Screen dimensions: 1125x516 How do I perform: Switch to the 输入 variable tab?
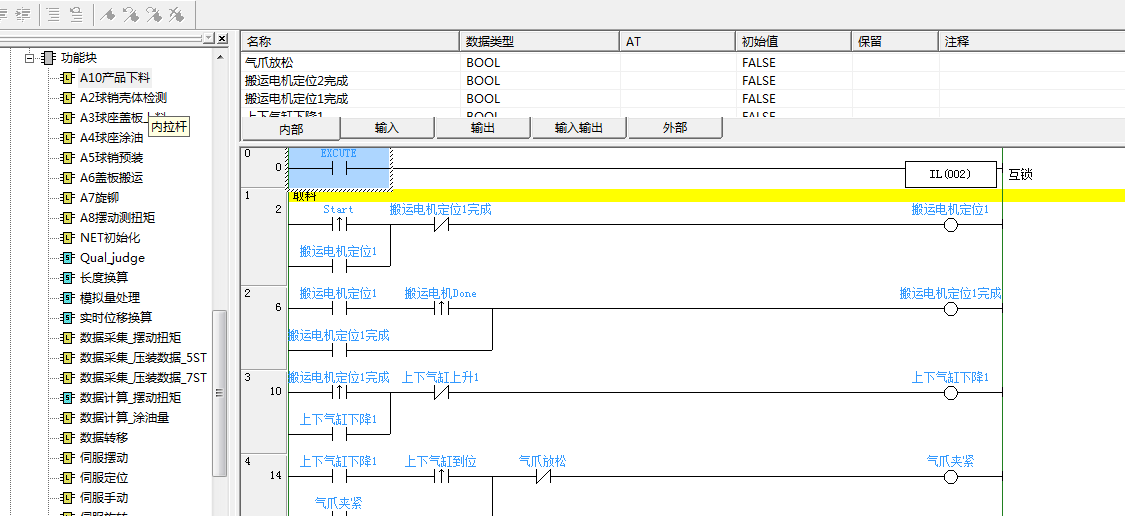coord(387,128)
